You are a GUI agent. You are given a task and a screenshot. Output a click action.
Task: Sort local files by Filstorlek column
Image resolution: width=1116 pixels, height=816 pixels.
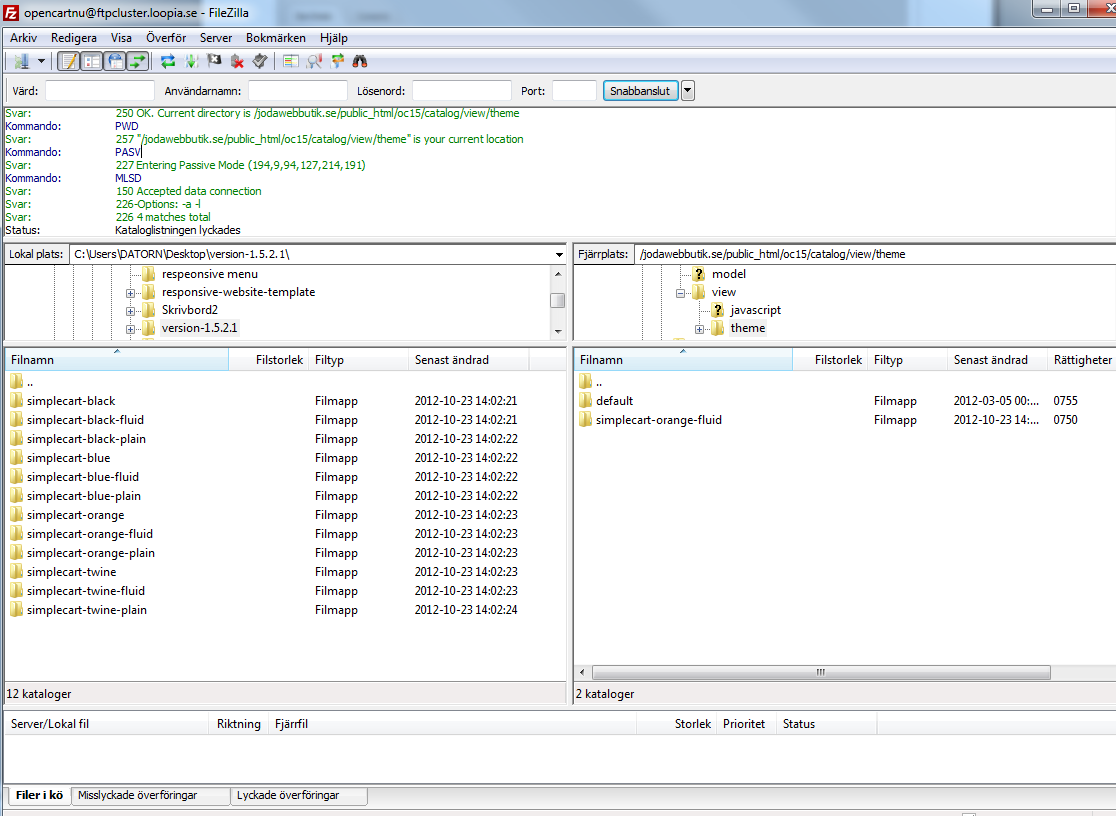coord(269,360)
